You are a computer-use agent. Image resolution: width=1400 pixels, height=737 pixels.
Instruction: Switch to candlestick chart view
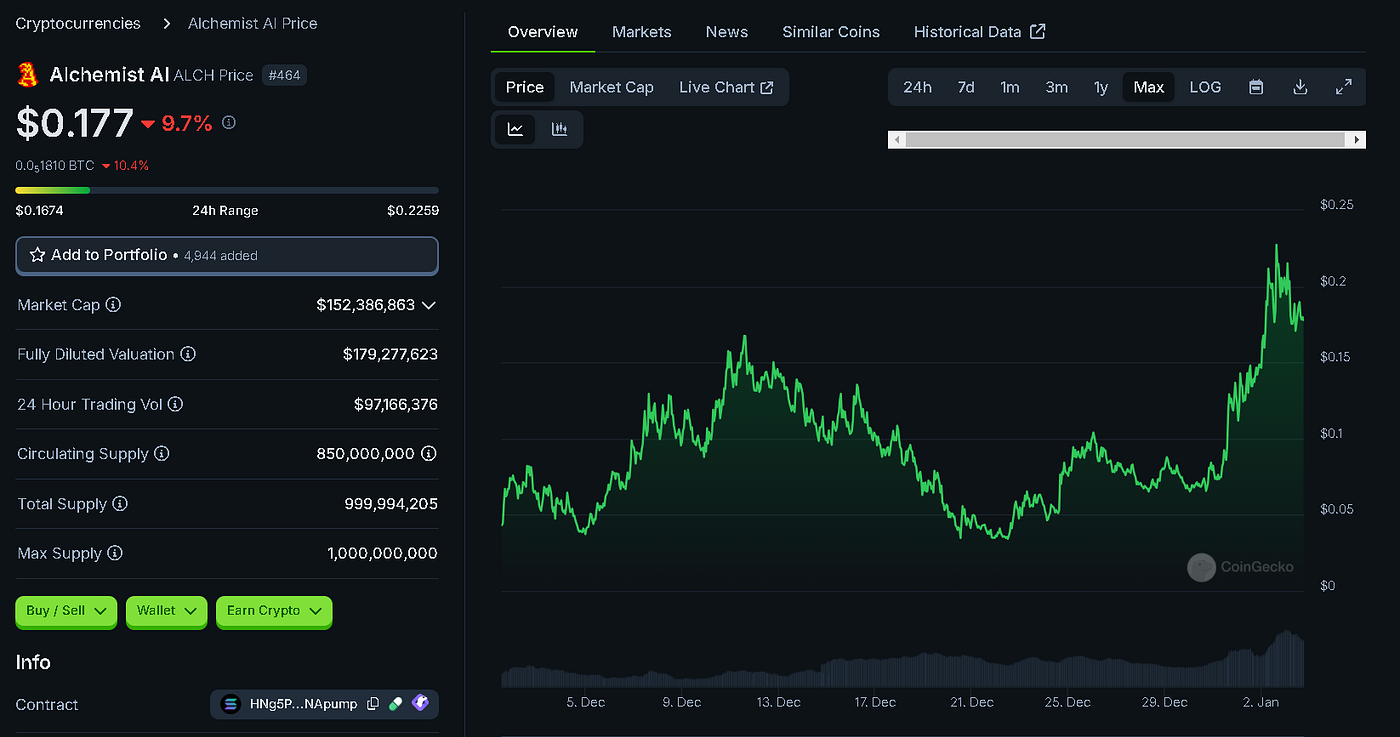point(559,129)
